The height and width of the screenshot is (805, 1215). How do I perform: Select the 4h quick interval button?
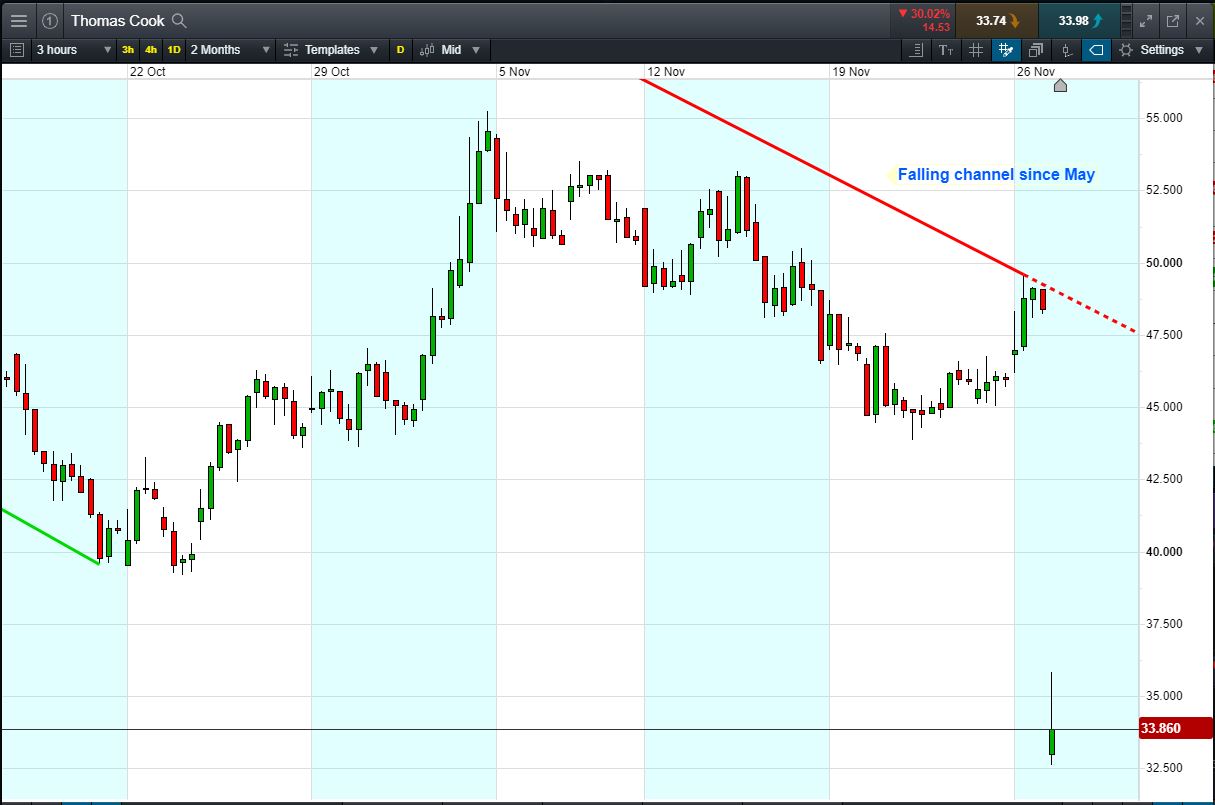(x=151, y=49)
